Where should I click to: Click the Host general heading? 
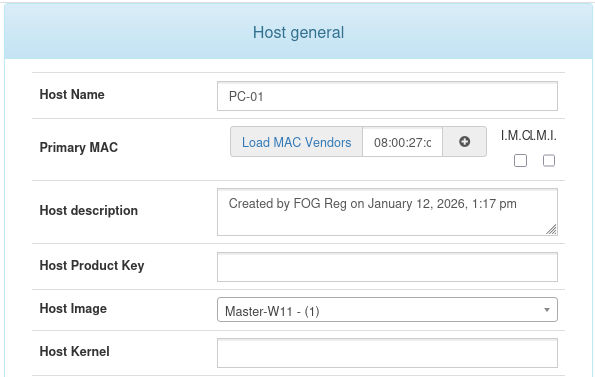click(298, 32)
